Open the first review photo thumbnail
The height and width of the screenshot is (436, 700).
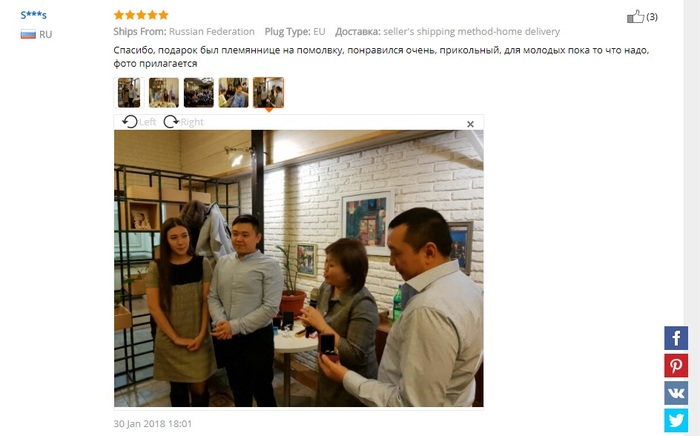tap(129, 92)
